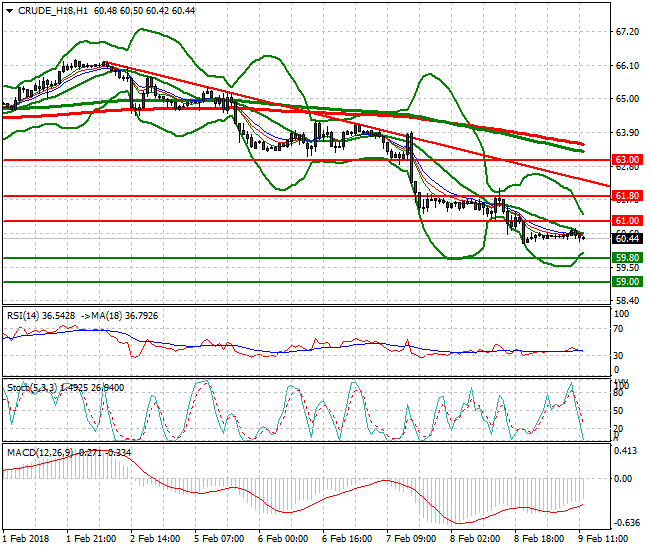650x550 pixels.
Task: Click the 7 Feb 09:00 time label
Action: [x=411, y=539]
